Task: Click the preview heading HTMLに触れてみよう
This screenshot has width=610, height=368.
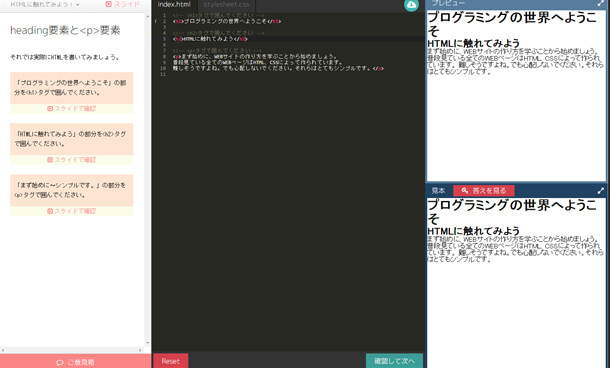Action: (473, 43)
